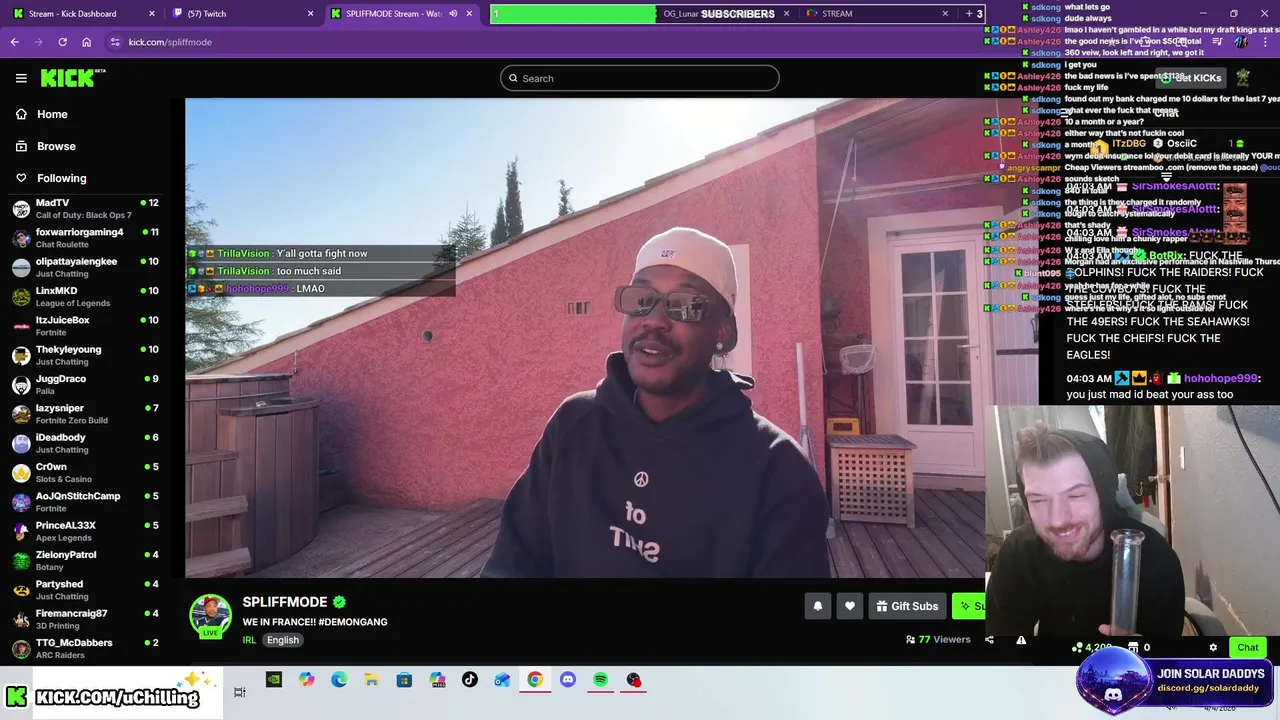The image size is (1280, 720).
Task: Click the Gift Subs button
Action: click(907, 606)
